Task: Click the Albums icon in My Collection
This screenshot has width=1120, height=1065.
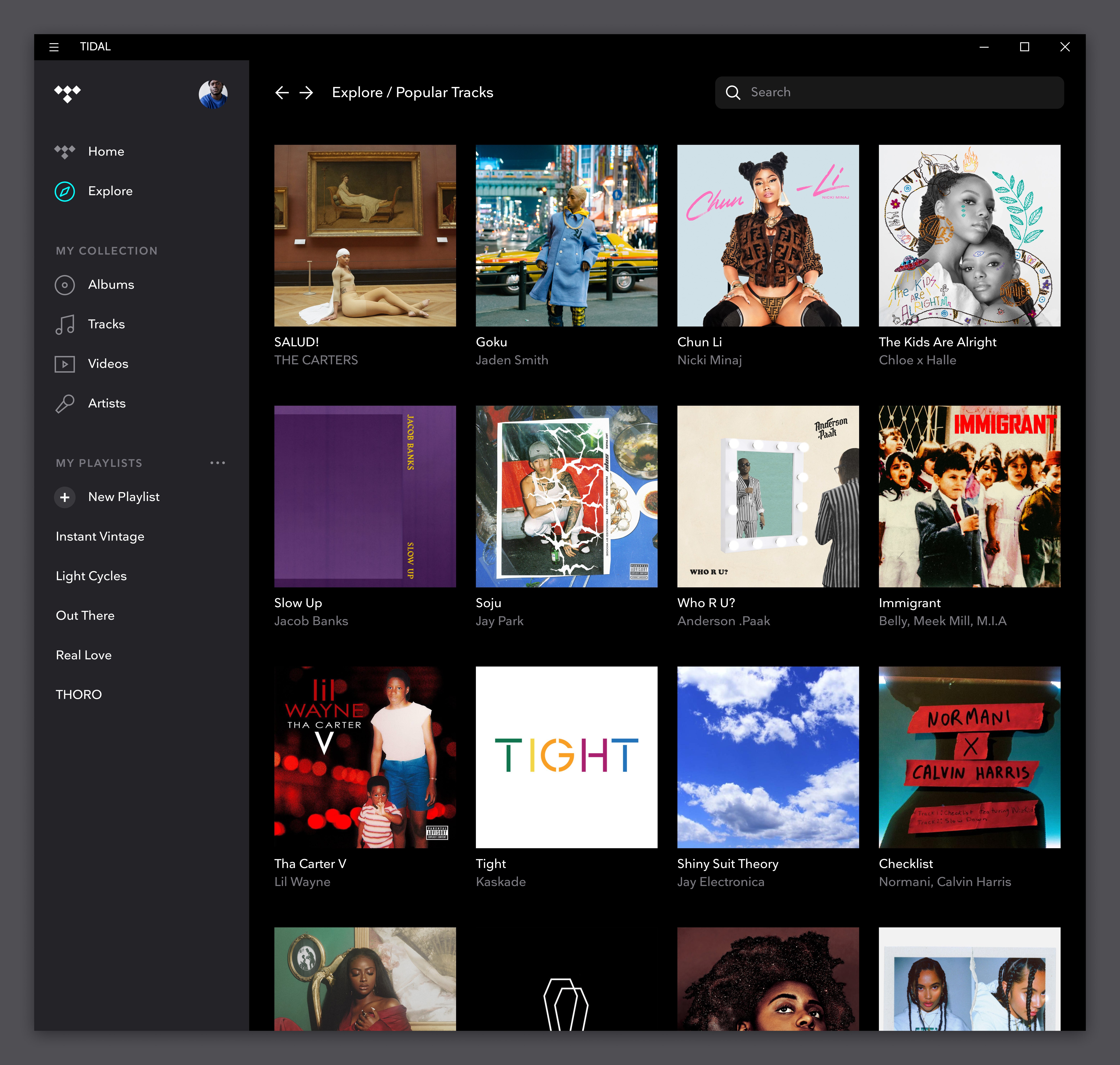Action: click(x=65, y=285)
